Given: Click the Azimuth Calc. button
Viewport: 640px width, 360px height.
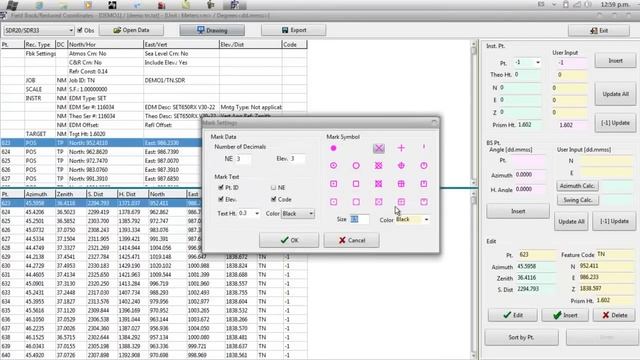Looking at the screenshot, I should 577,186.
